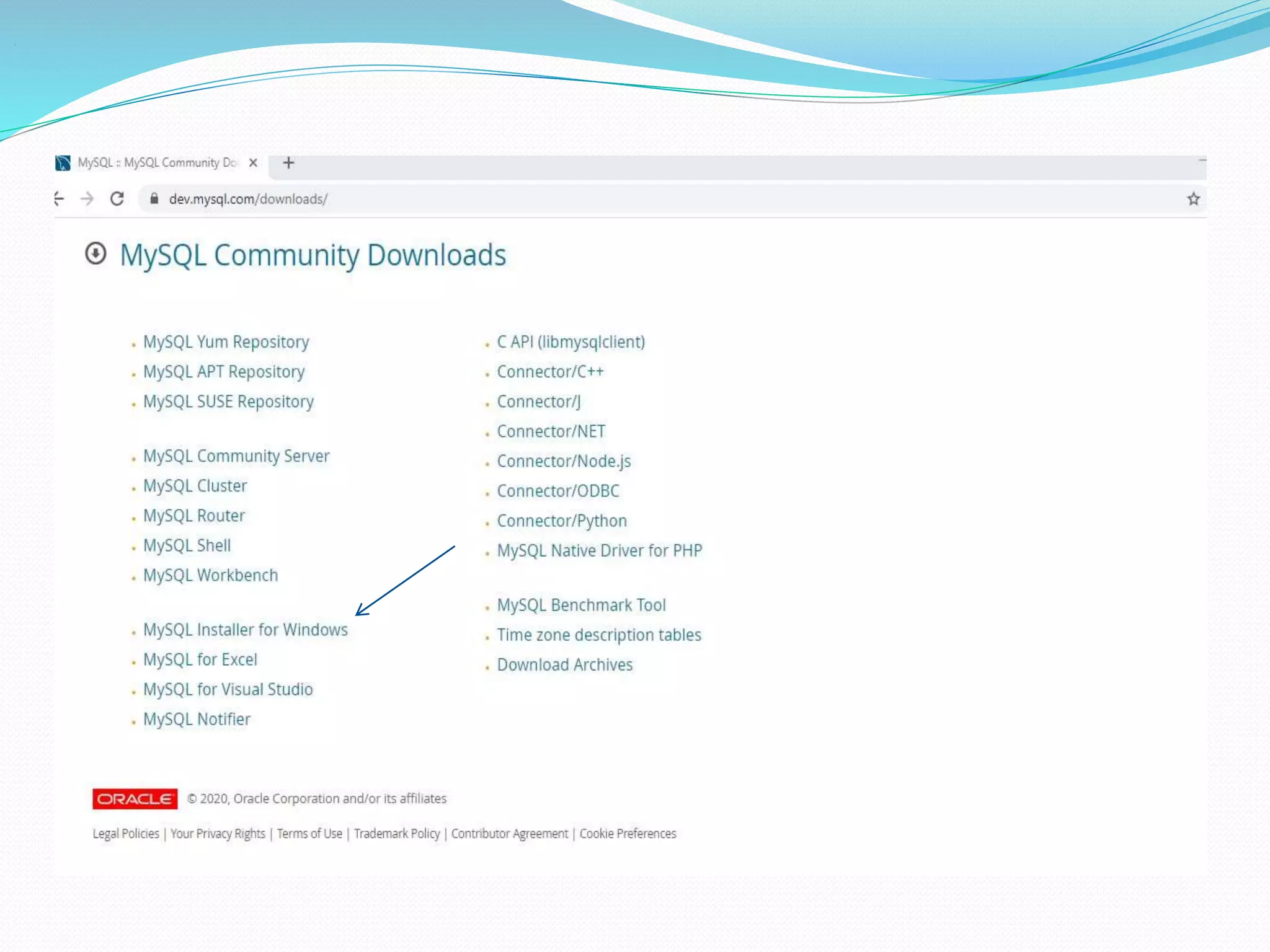The image size is (1270, 952).
Task: Open the MySQL Workbench link
Action: [210, 575]
